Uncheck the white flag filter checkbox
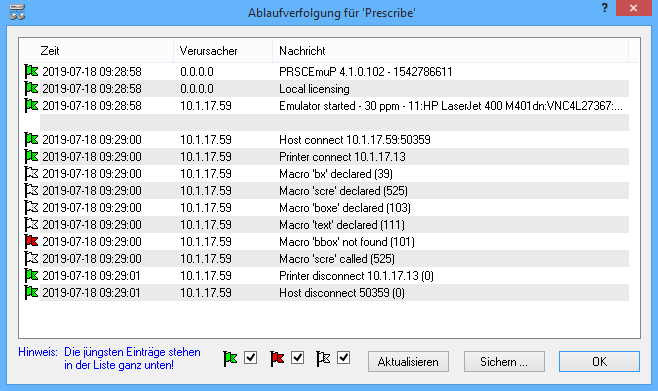The width and height of the screenshot is (658, 391). point(343,358)
